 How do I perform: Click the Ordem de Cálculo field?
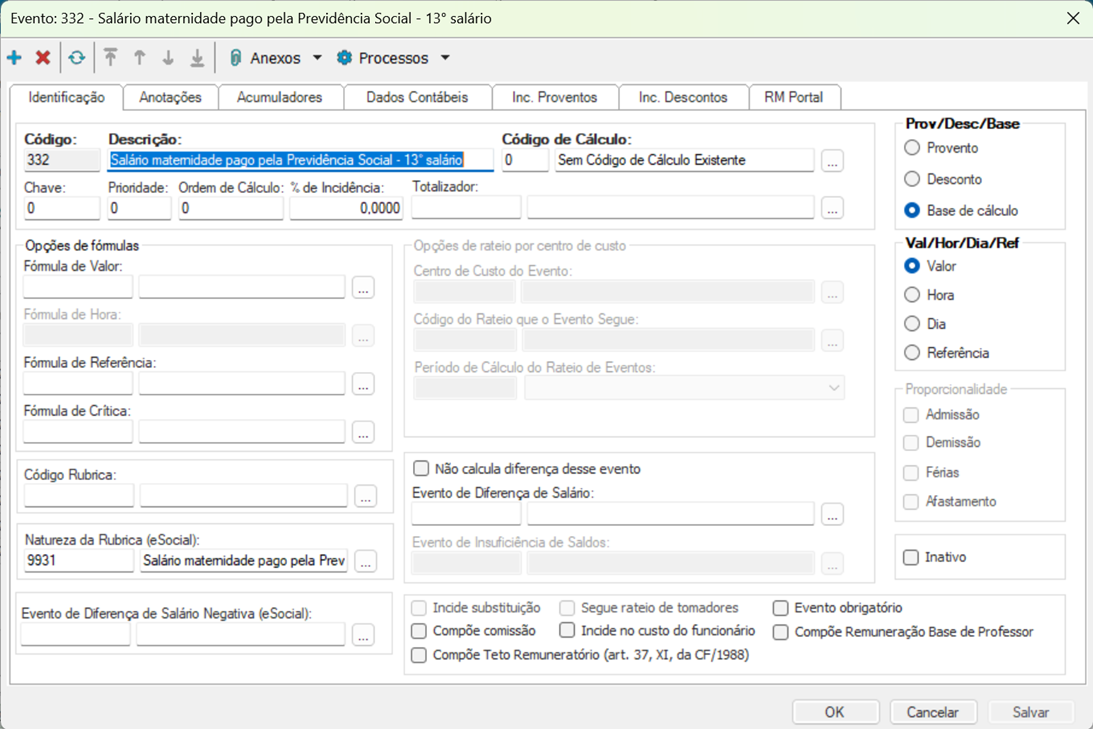[x=231, y=208]
